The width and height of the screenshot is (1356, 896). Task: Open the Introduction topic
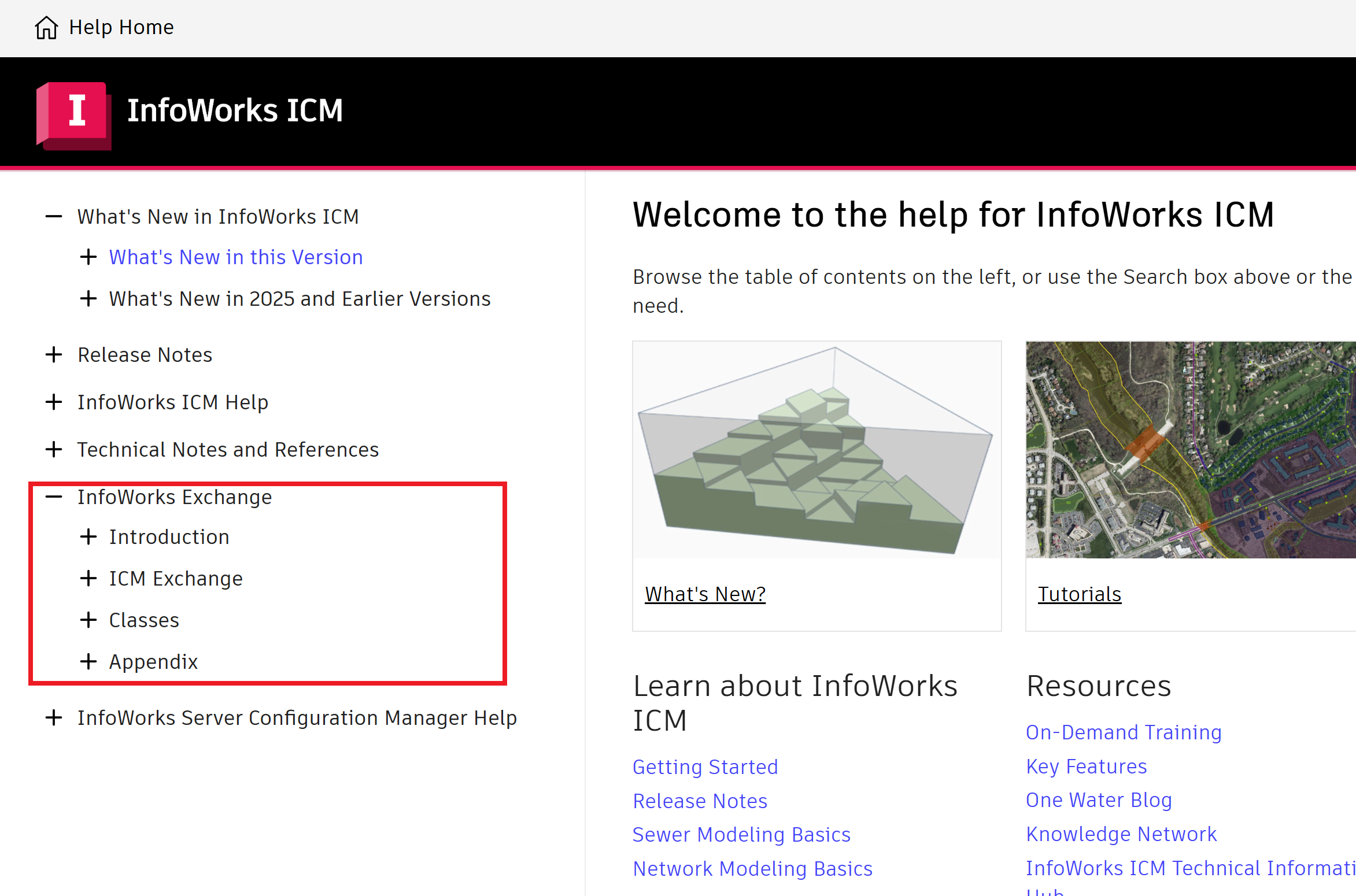pyautogui.click(x=169, y=537)
